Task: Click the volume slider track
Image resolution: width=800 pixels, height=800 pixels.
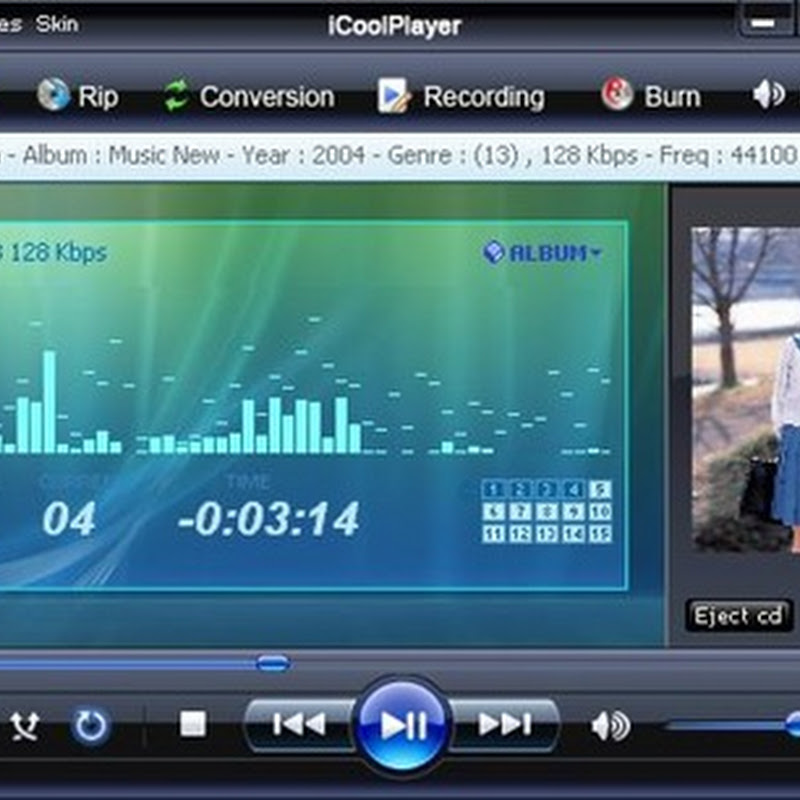Action: point(733,725)
